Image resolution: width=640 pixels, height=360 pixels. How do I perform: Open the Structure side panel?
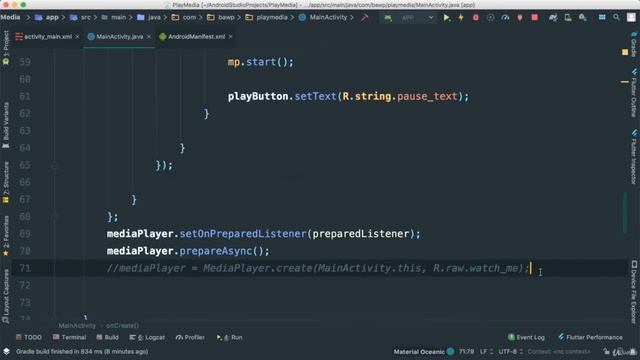tap(6, 182)
